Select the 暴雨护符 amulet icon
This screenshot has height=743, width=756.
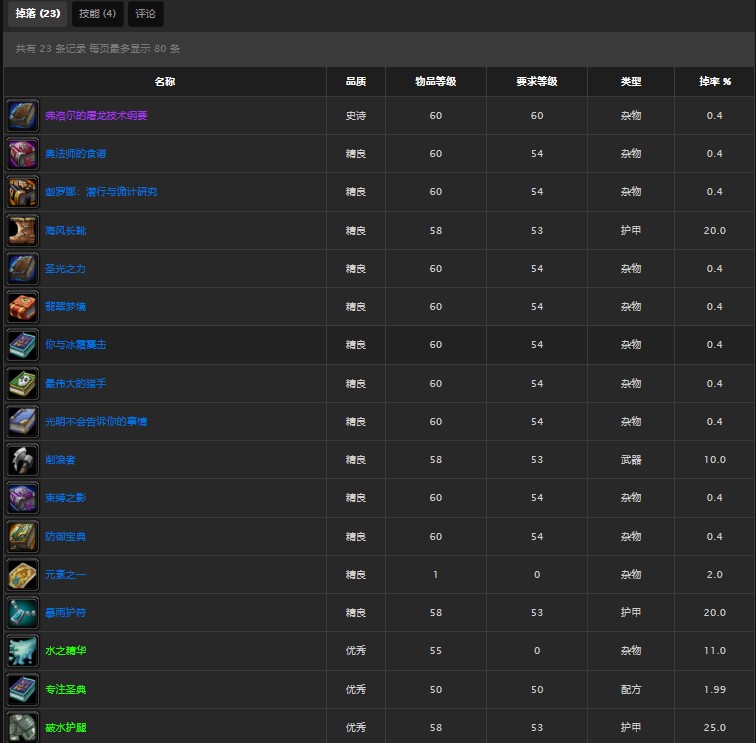pyautogui.click(x=22, y=612)
